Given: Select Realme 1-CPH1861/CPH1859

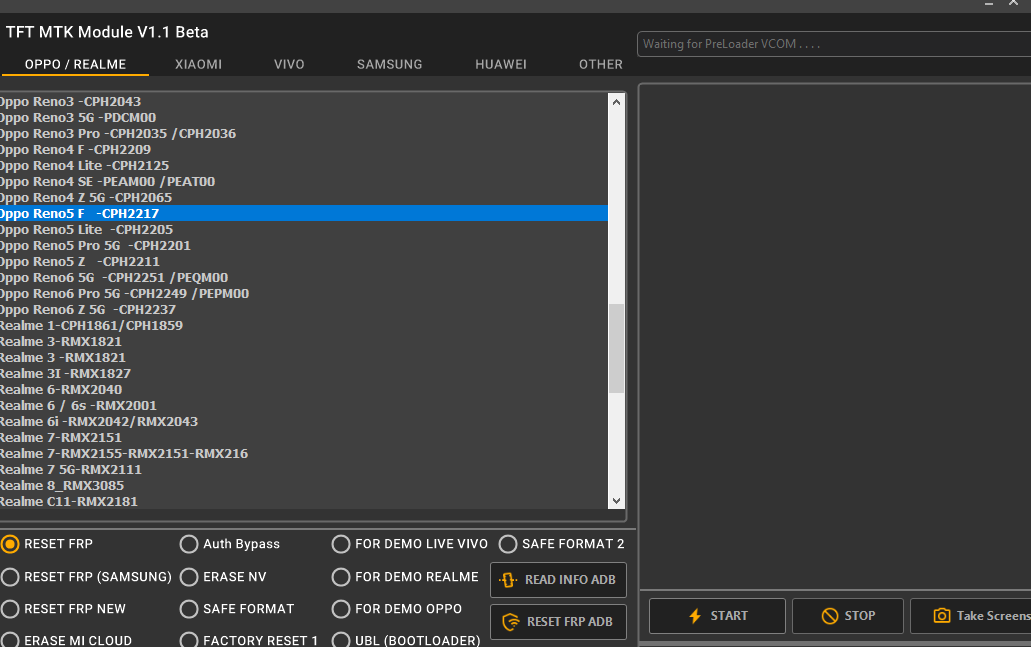Looking at the screenshot, I should click(x=304, y=325).
